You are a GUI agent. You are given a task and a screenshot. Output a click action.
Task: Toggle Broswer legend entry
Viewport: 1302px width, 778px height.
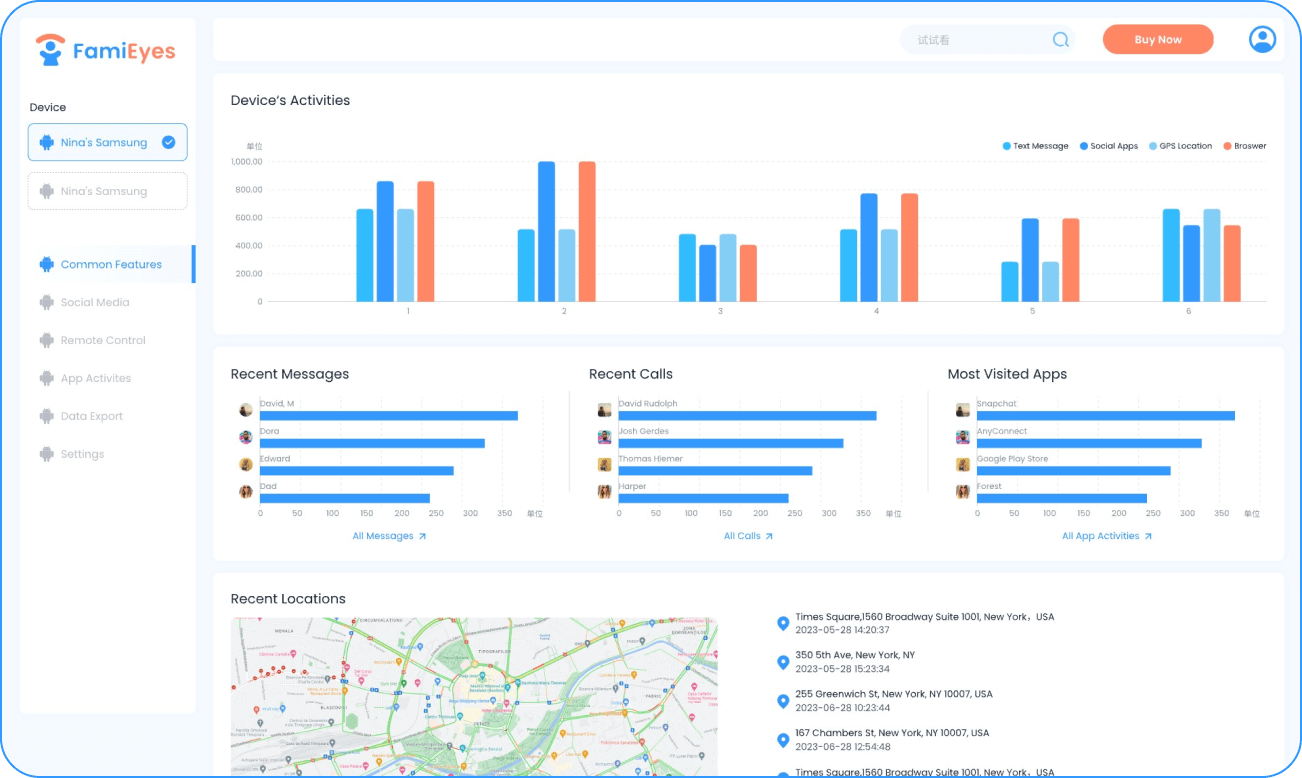1245,146
